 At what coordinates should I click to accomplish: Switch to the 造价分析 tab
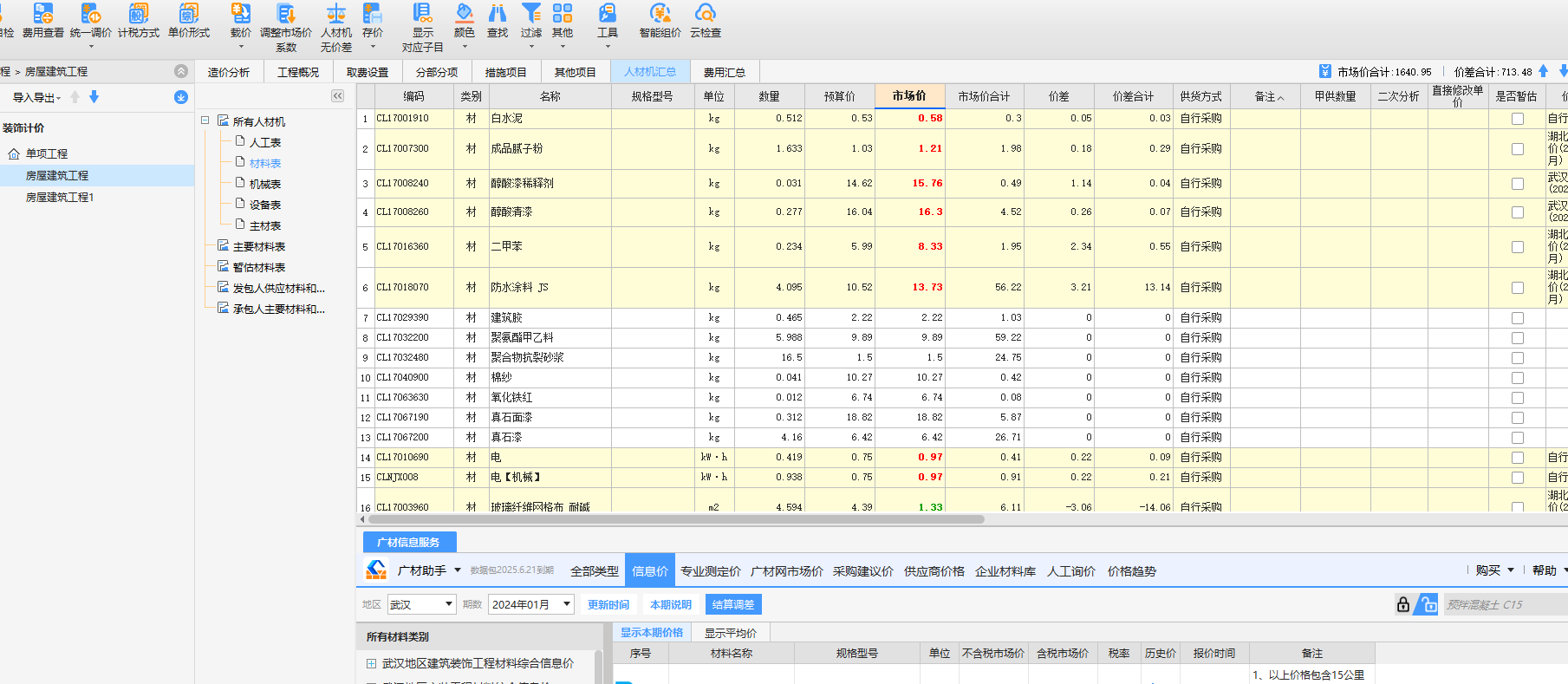coord(229,72)
